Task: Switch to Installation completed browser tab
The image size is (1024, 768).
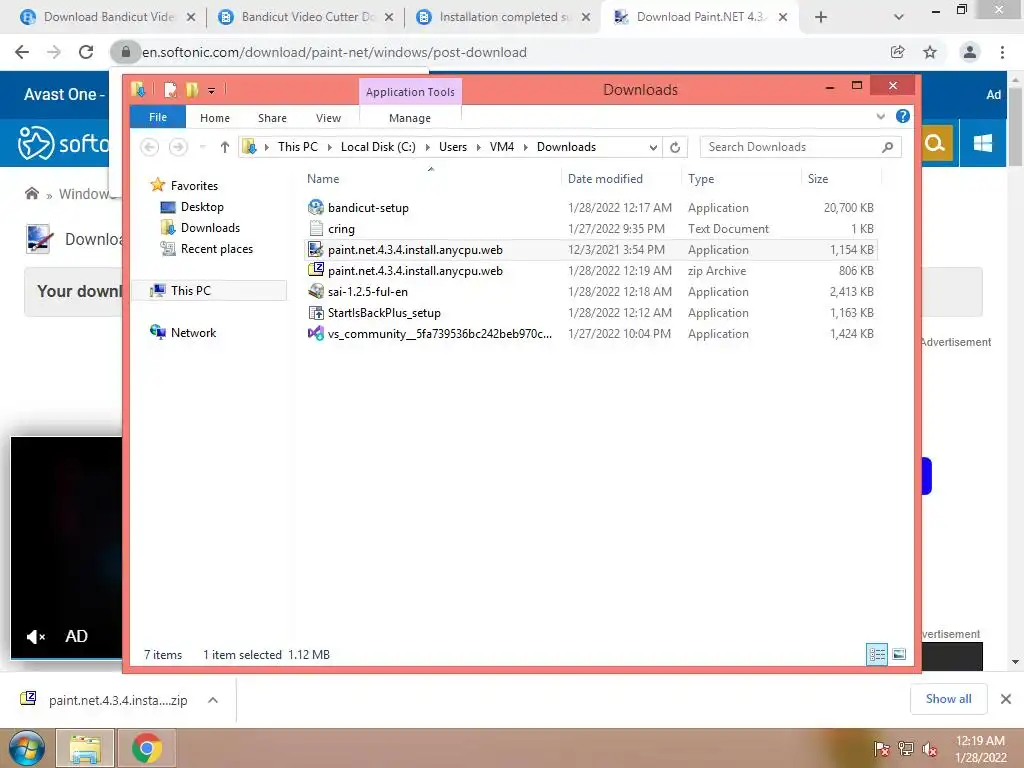Action: coord(503,17)
